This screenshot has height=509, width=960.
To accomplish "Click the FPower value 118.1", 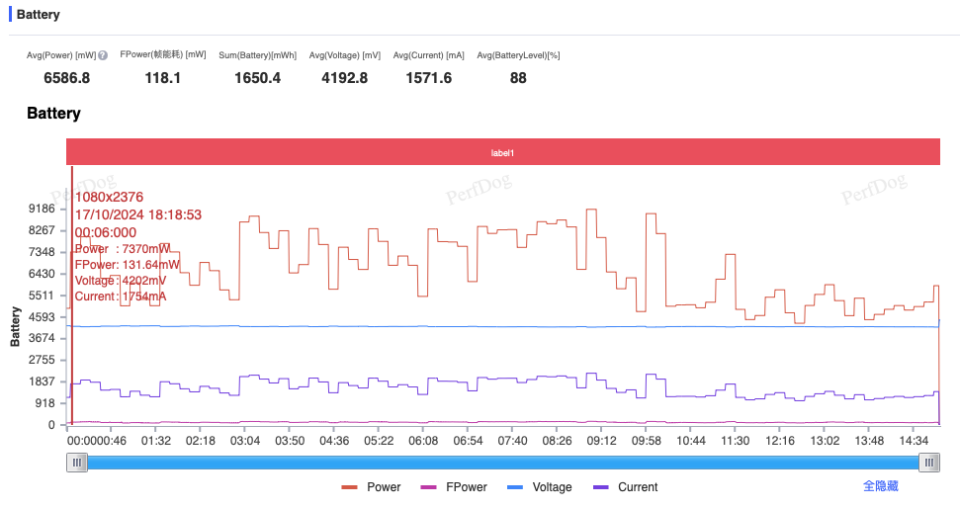I will [x=162, y=78].
